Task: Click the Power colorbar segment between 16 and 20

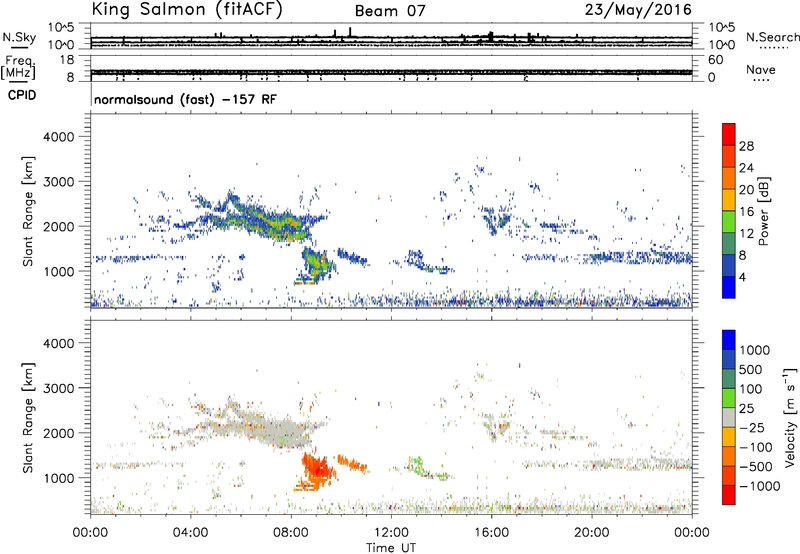Action: coord(729,200)
